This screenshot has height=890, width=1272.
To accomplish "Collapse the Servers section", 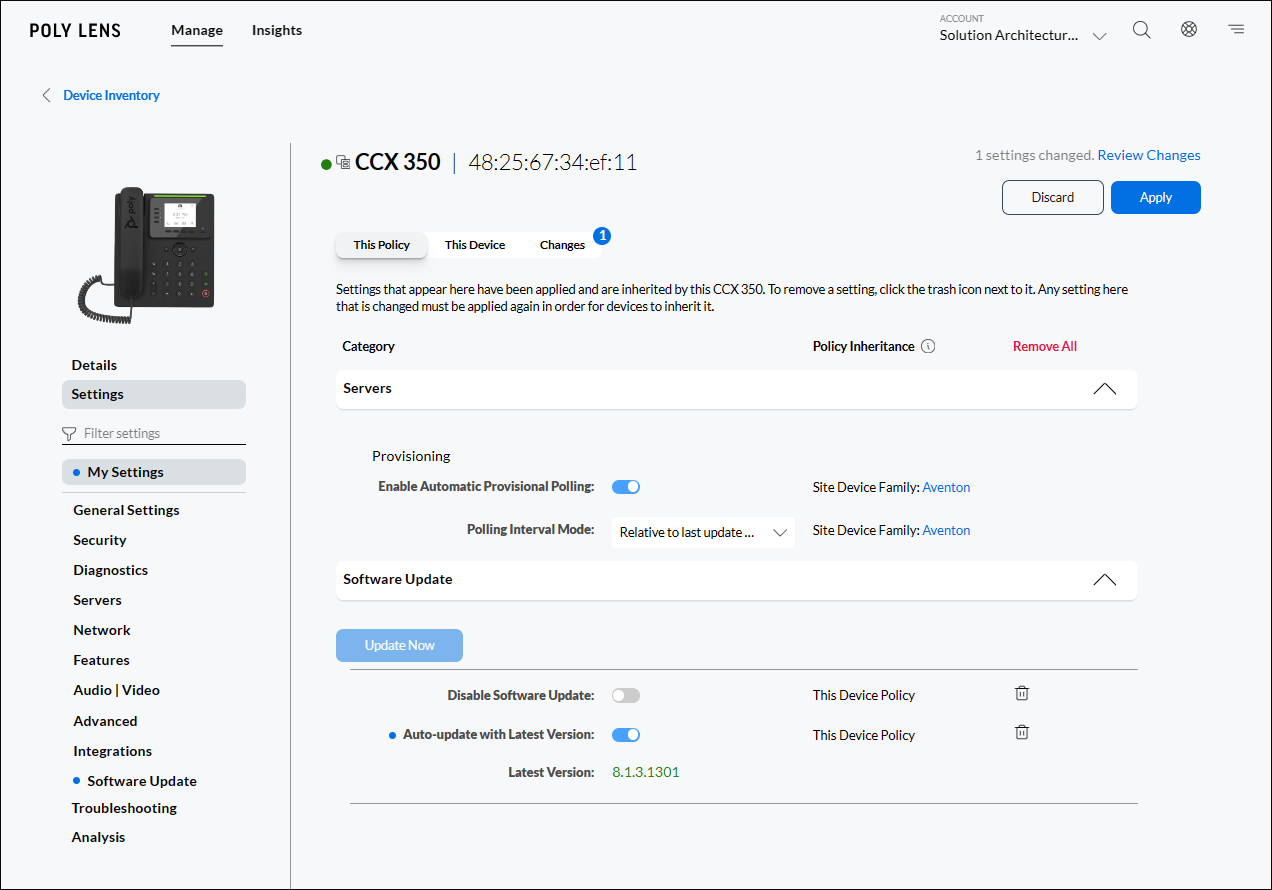I will point(1104,389).
